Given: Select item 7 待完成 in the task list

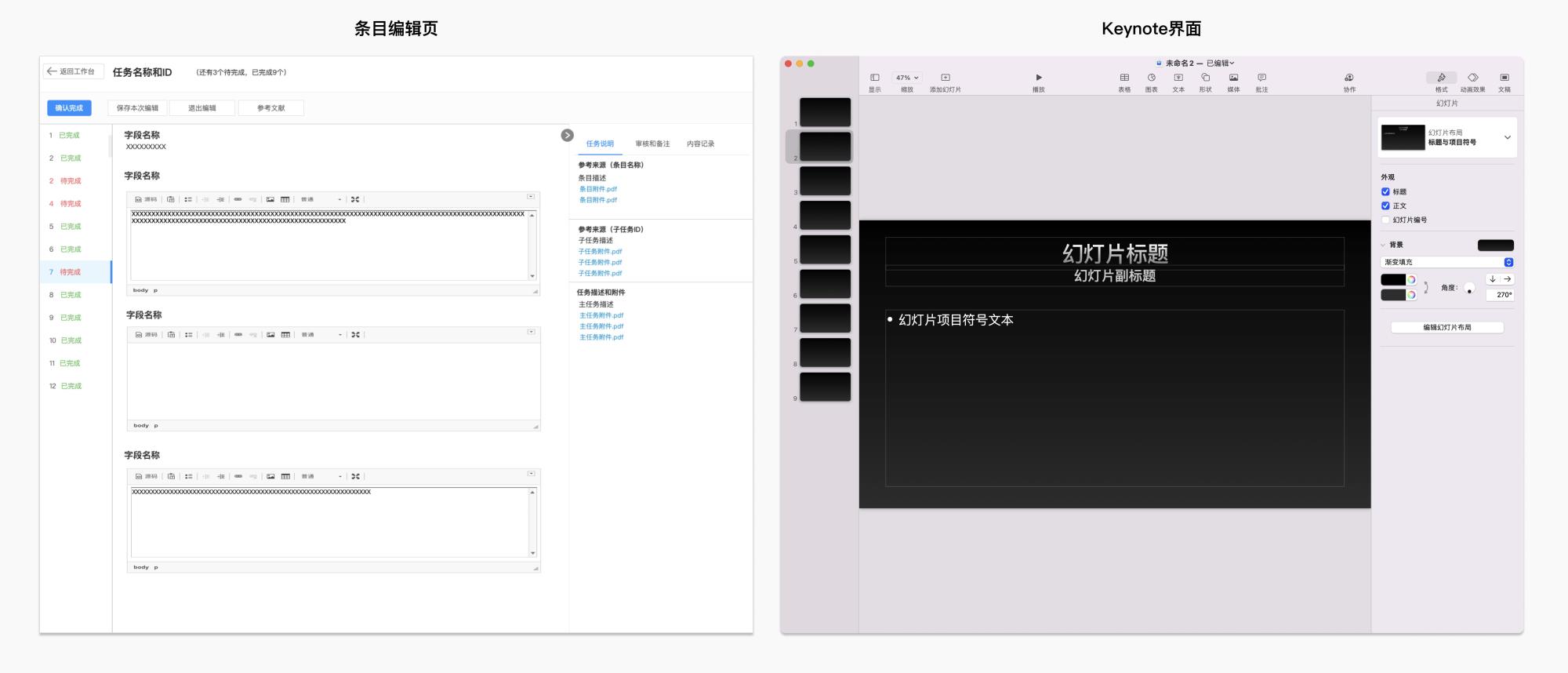Looking at the screenshot, I should tap(76, 272).
